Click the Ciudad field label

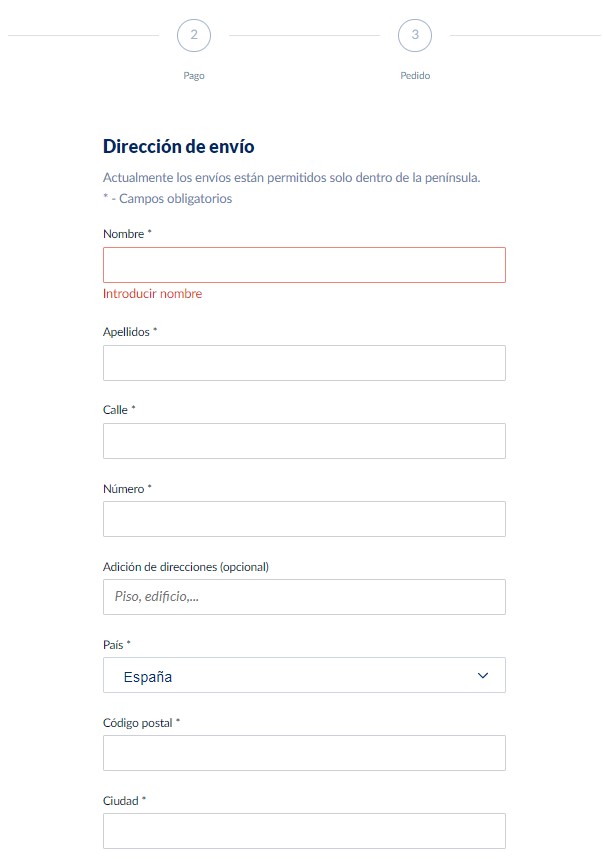tap(124, 801)
